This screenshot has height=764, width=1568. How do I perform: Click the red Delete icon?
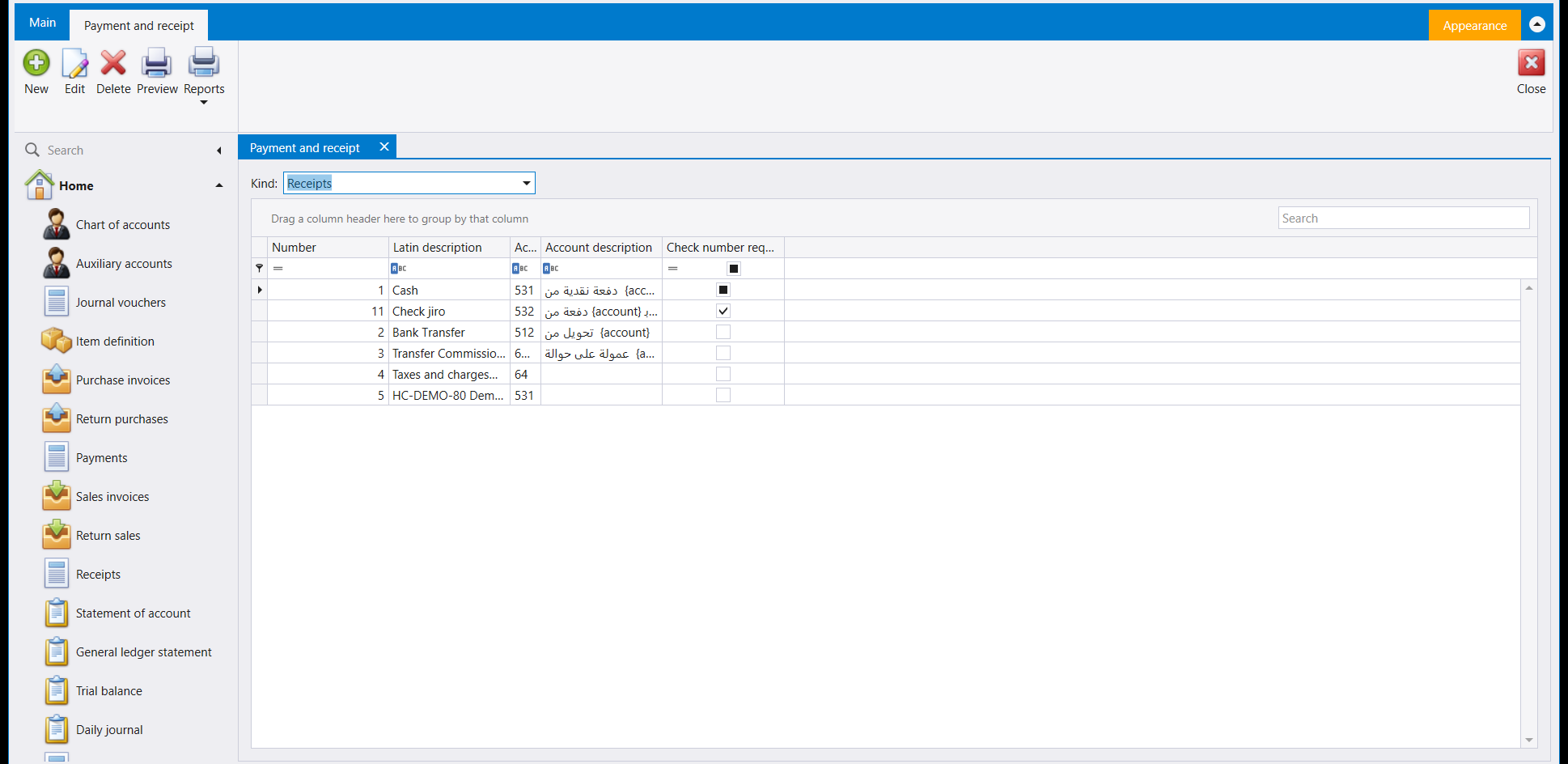(113, 63)
